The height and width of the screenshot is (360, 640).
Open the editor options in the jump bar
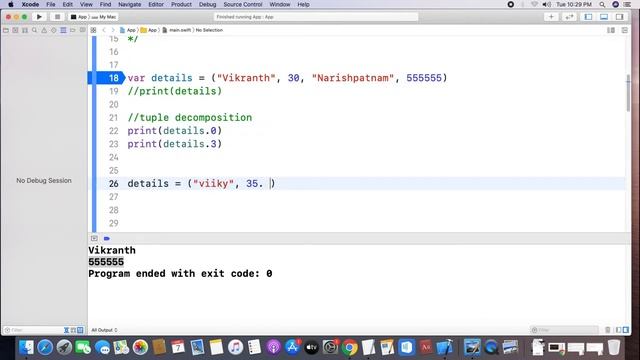click(x=611, y=30)
